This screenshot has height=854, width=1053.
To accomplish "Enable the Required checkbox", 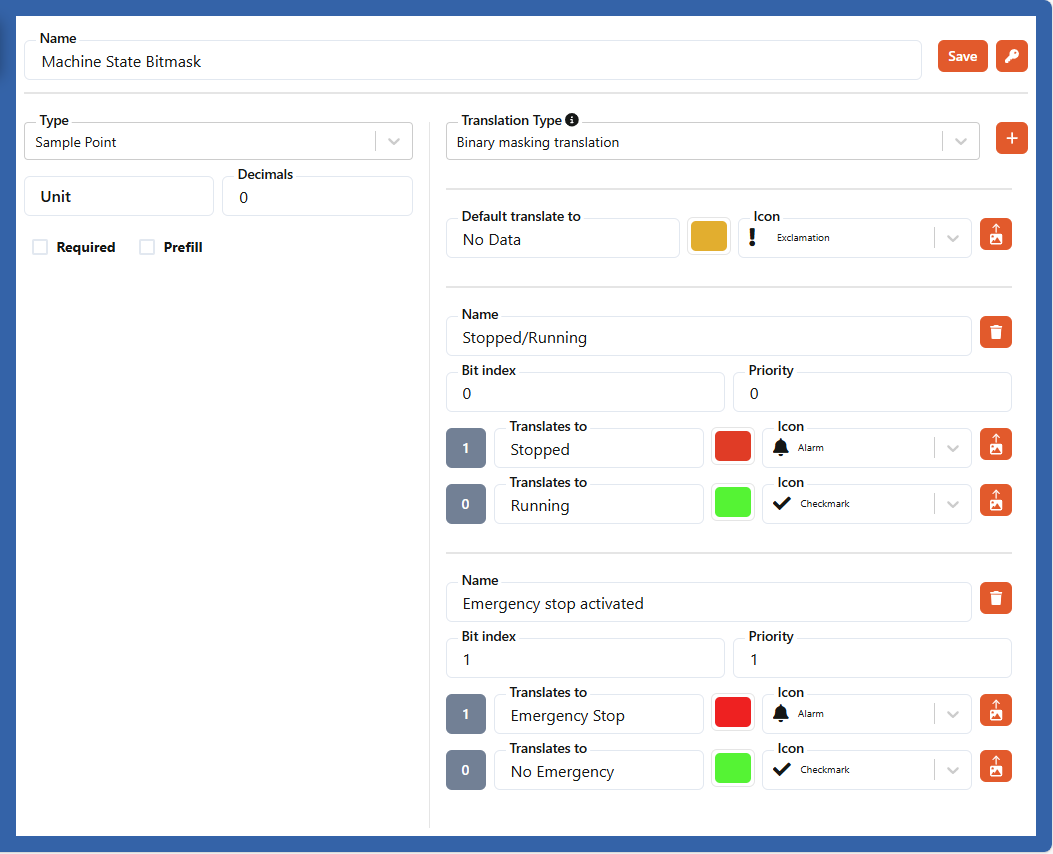I will pos(40,247).
